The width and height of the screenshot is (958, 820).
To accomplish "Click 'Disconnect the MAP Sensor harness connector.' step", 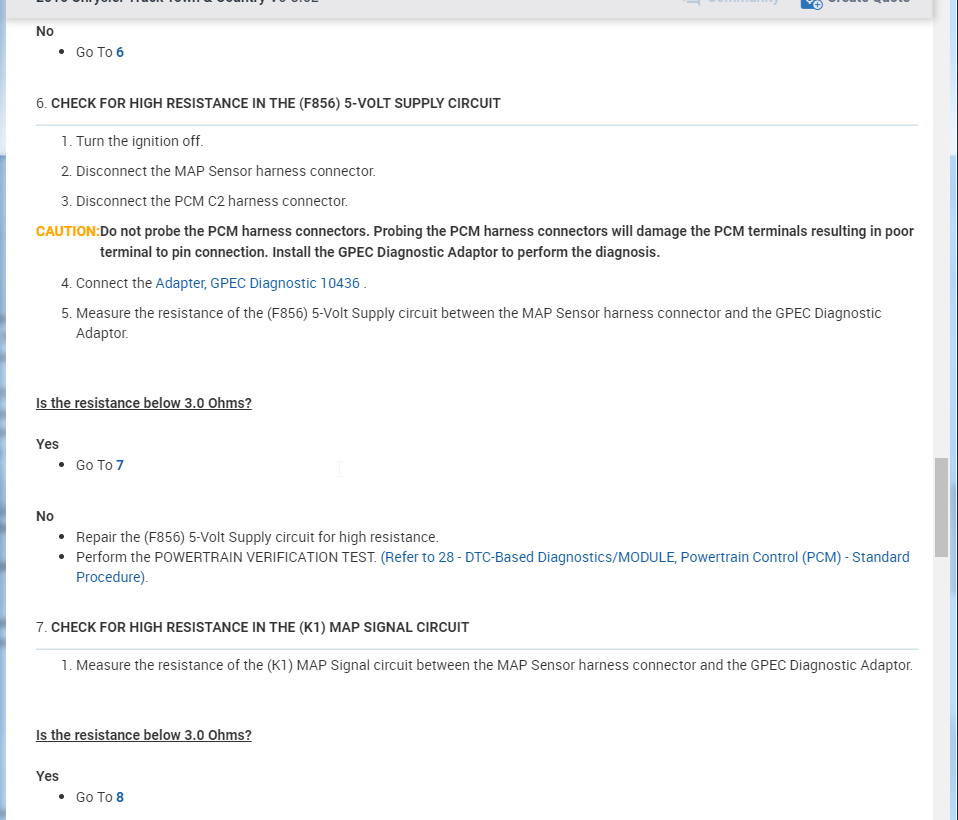I will (x=225, y=171).
